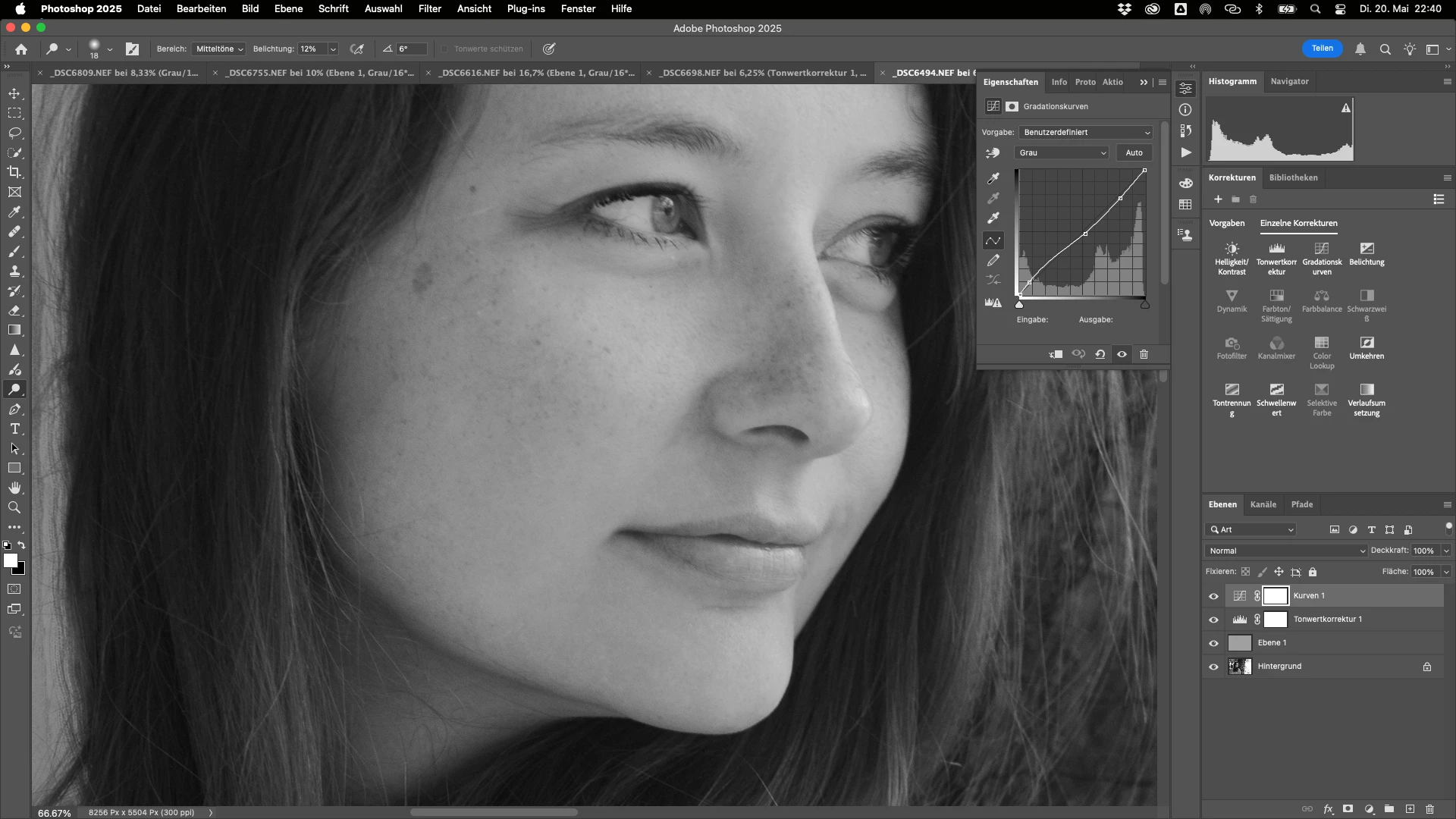Screen dimensions: 1456x819
Task: Add Umkehren adjustment layer
Action: pyautogui.click(x=1367, y=343)
